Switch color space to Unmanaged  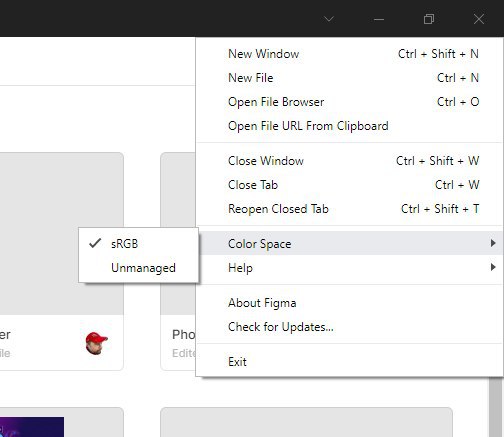pos(138,268)
